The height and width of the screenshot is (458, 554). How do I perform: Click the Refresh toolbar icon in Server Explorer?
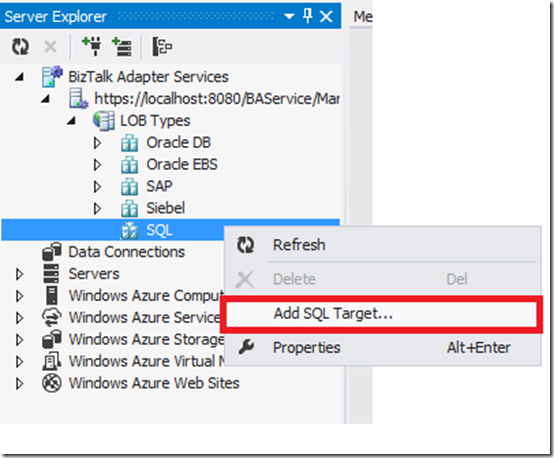20,46
